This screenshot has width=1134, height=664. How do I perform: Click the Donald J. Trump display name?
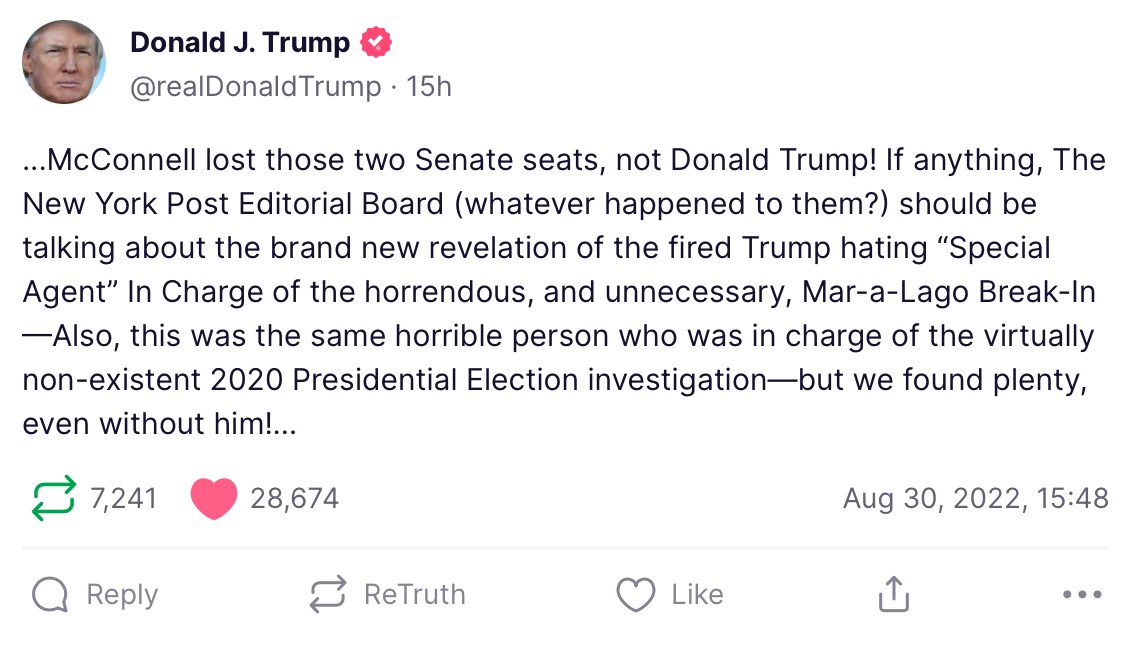coord(240,43)
